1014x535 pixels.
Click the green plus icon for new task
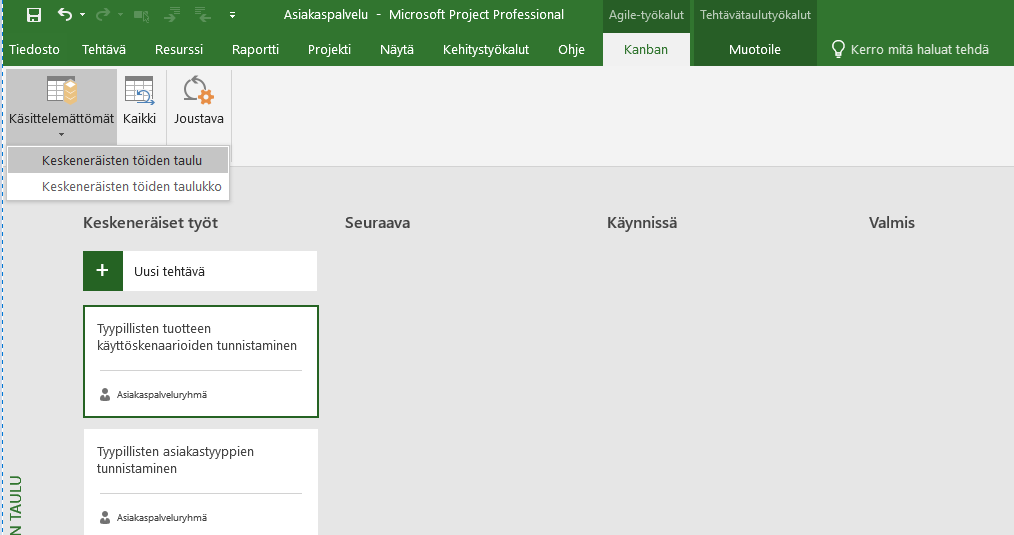click(x=102, y=271)
